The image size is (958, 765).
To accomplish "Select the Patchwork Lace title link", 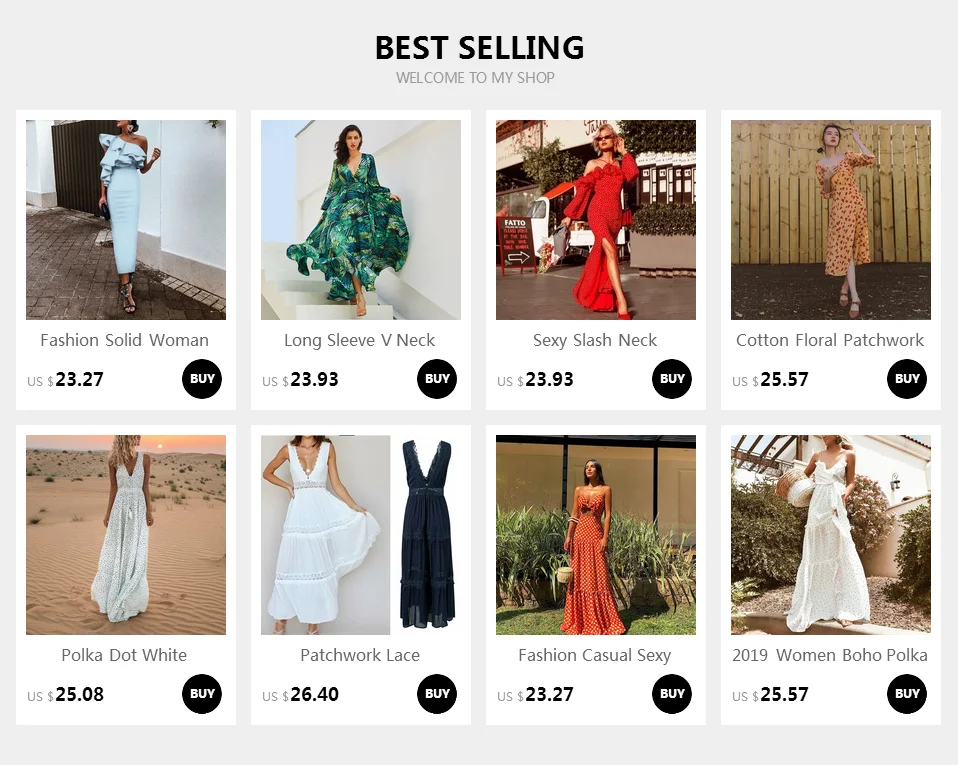I will (x=360, y=655).
